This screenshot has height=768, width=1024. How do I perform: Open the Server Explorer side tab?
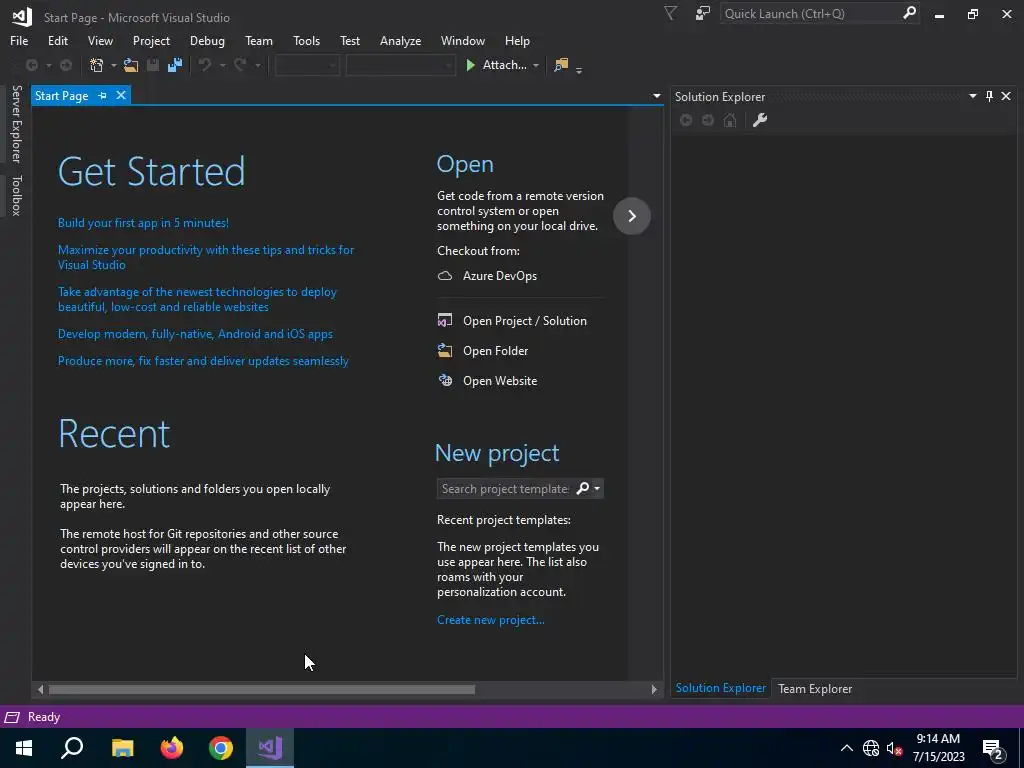pos(16,123)
